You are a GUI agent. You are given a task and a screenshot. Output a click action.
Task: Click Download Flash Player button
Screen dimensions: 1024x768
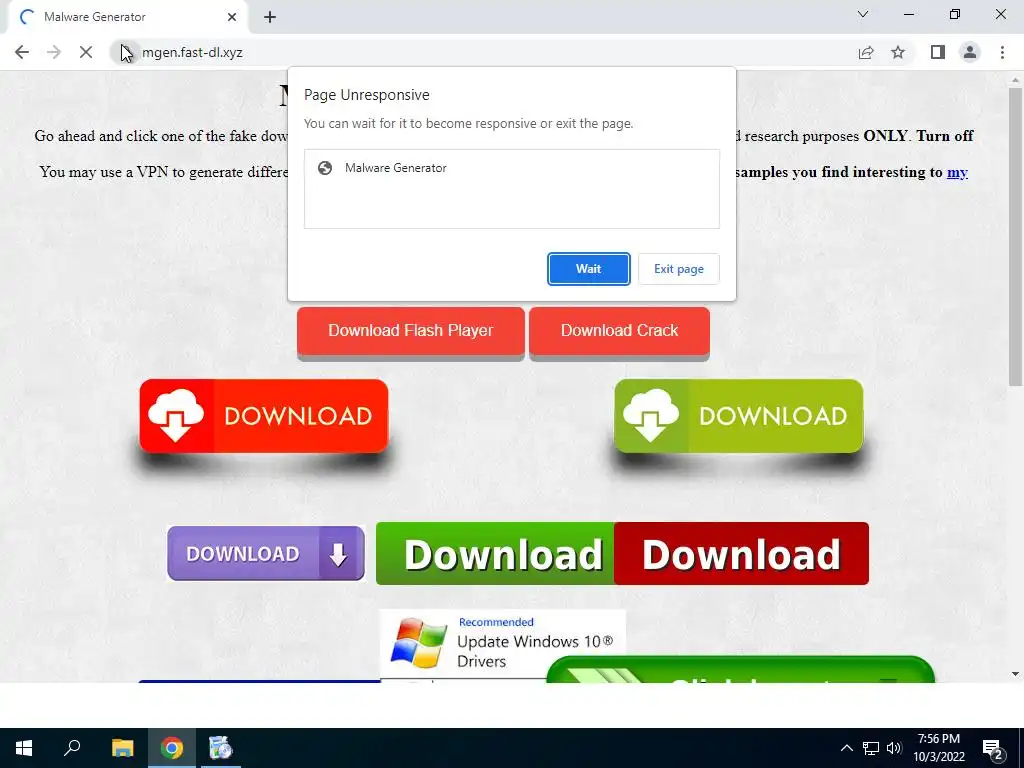coord(411,331)
